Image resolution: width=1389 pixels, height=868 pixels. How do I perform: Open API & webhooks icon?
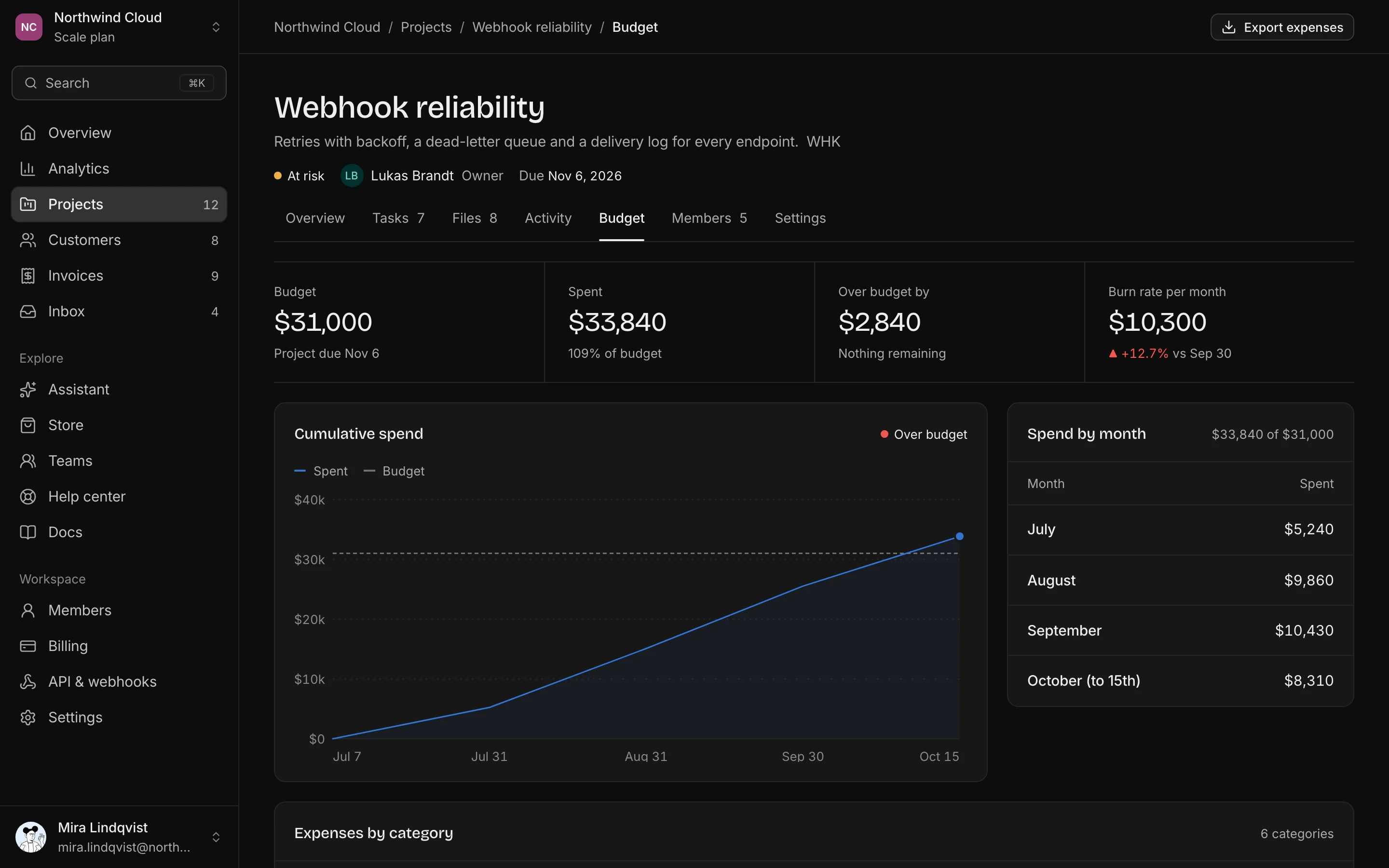(27, 681)
